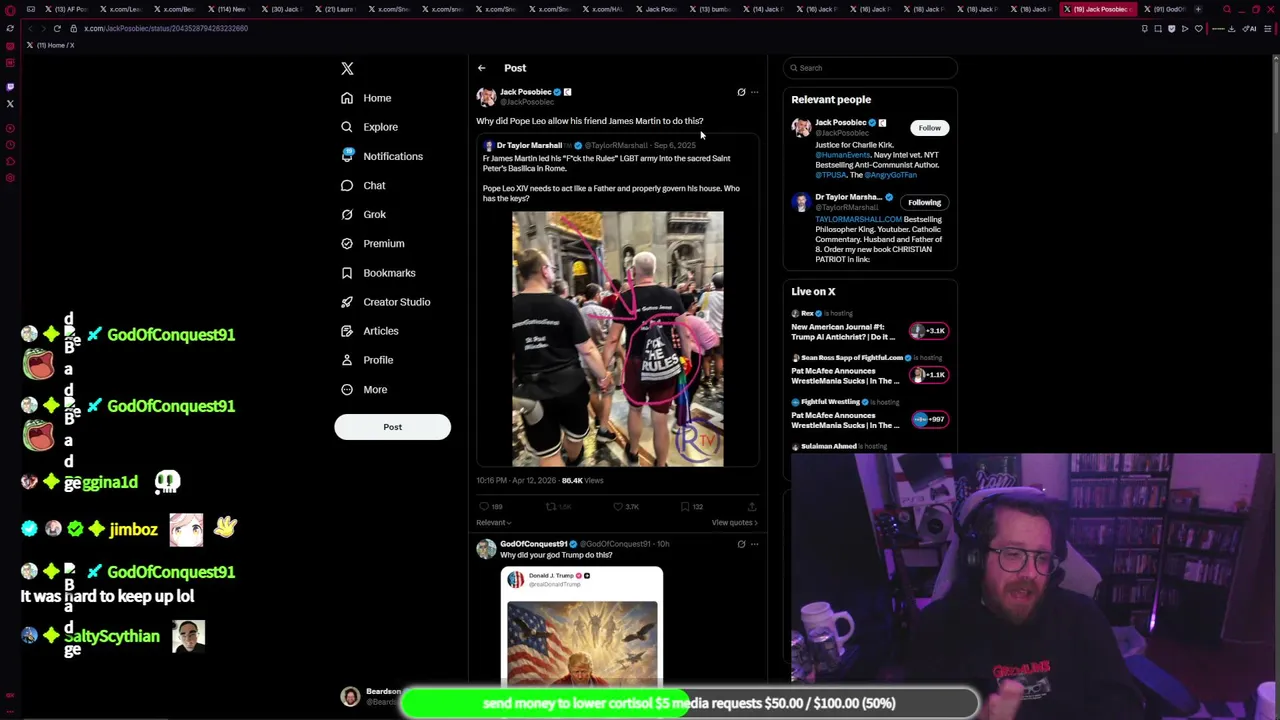Click the +3.1K listeners badge
The image size is (1280, 720).
[x=928, y=331]
